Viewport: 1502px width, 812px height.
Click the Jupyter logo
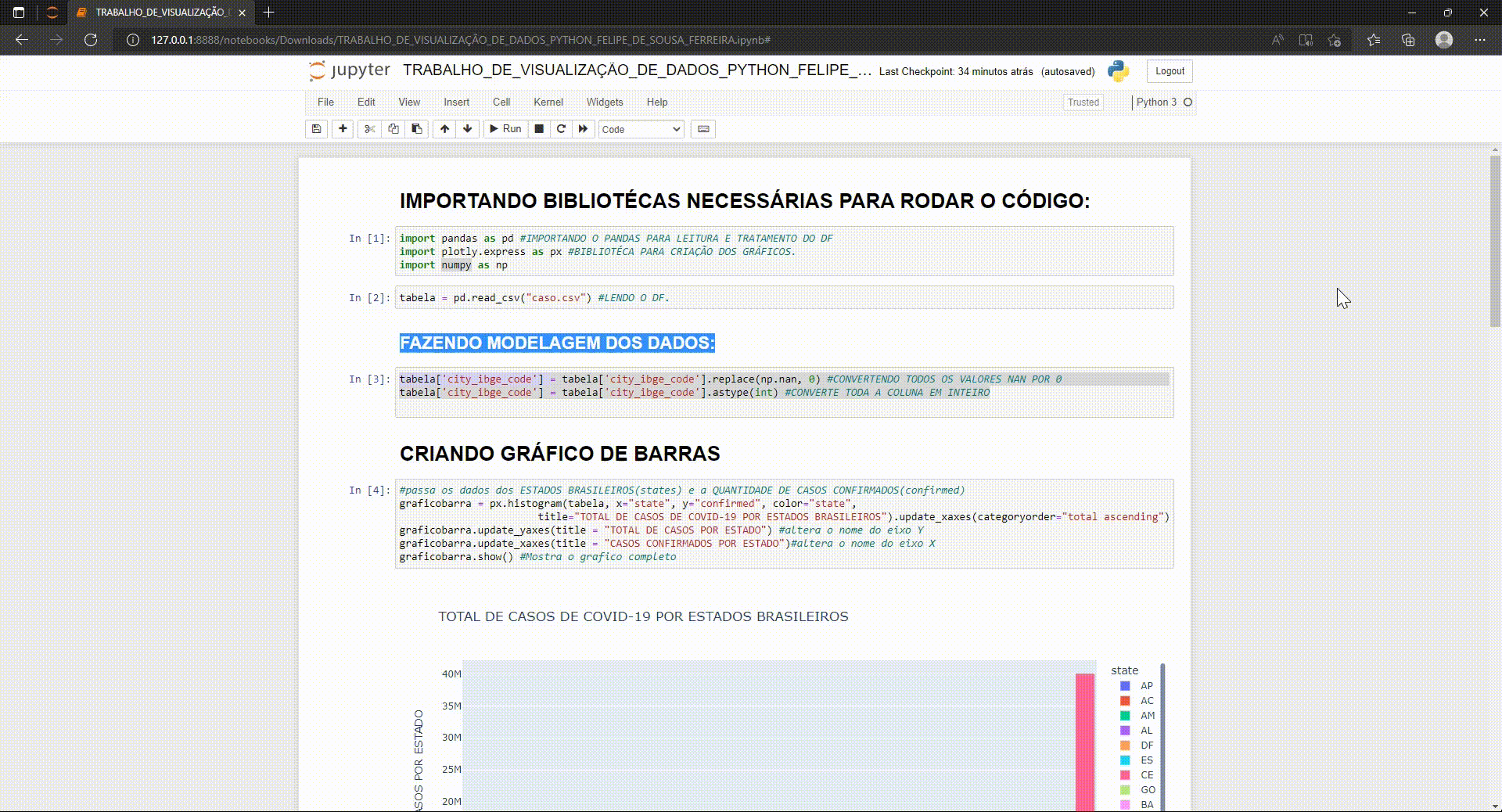click(x=350, y=70)
